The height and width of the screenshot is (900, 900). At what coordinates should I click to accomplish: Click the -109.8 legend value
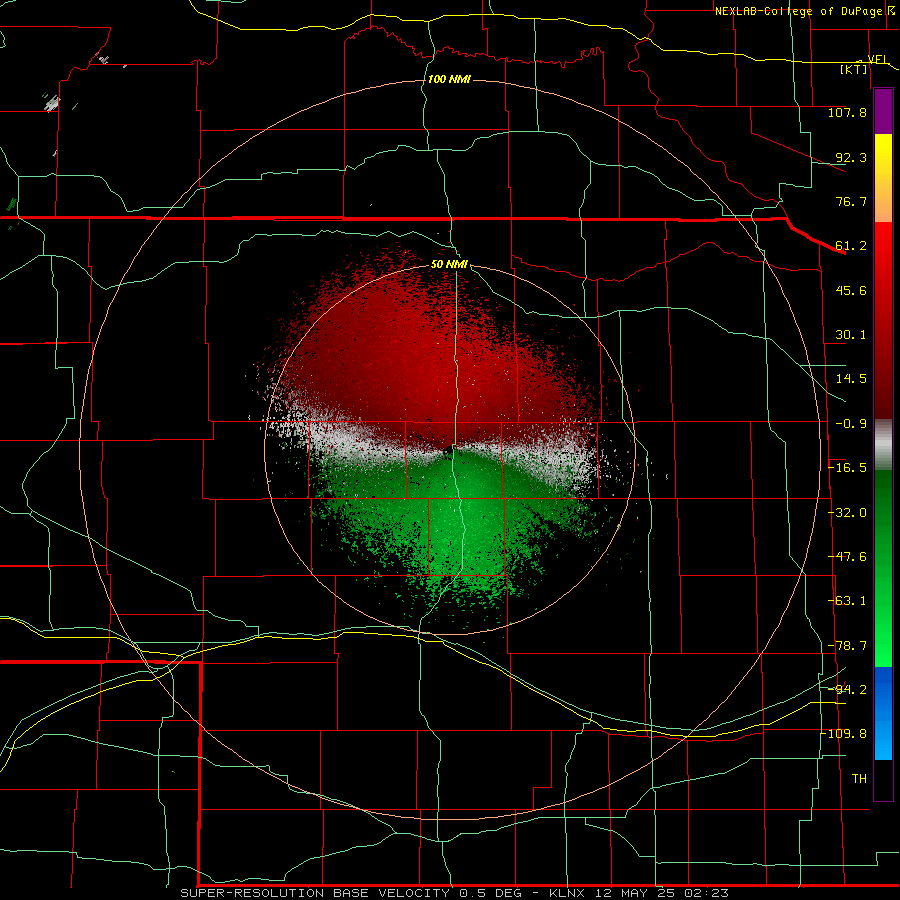844,734
